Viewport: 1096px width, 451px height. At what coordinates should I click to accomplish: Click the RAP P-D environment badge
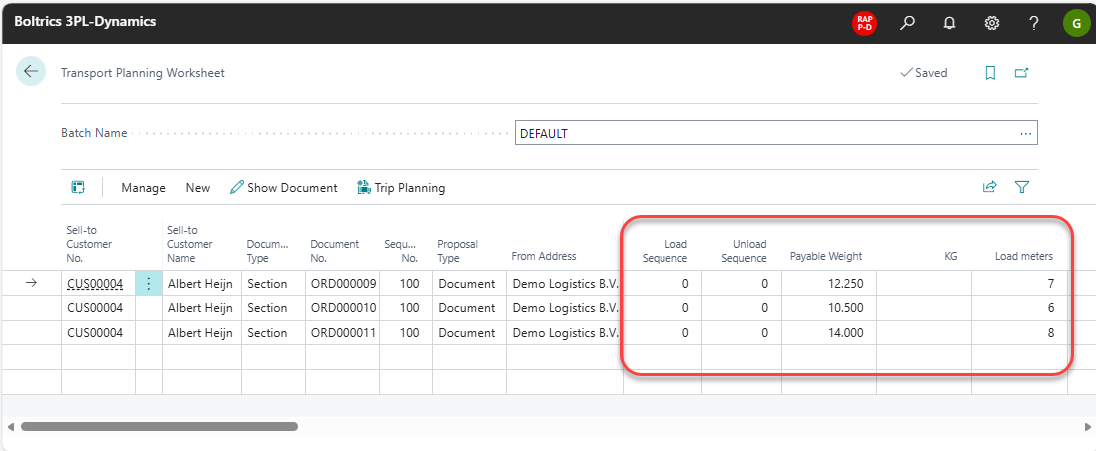coord(864,22)
